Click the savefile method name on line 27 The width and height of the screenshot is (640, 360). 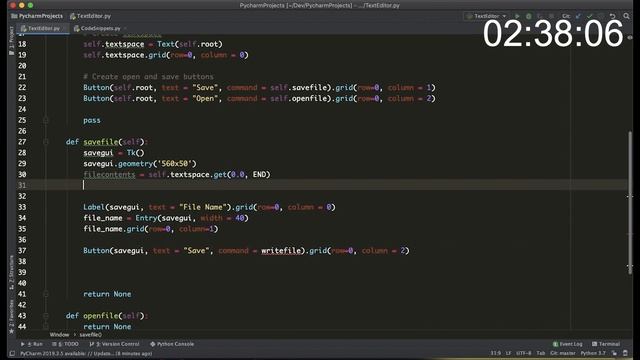pyautogui.click(x=101, y=142)
